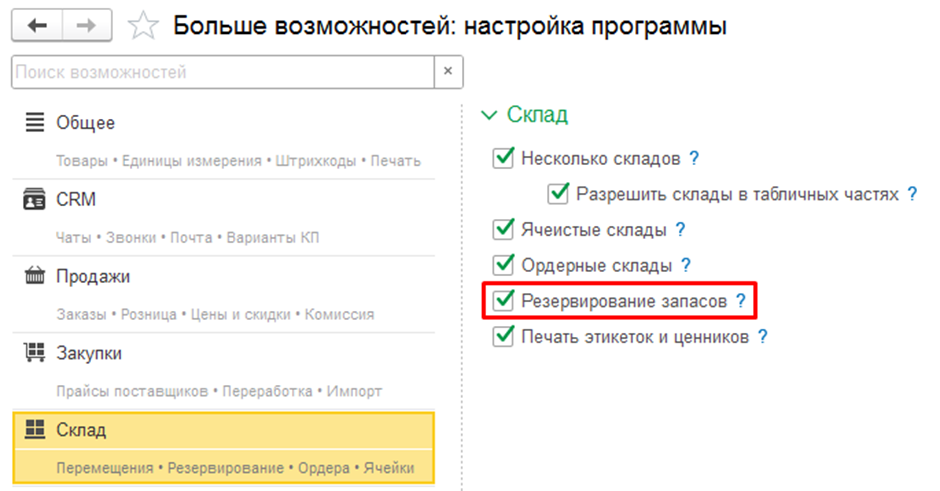Click the Ячеистые склады label
Image resolution: width=940 pixels, height=491 pixels.
[593, 230]
